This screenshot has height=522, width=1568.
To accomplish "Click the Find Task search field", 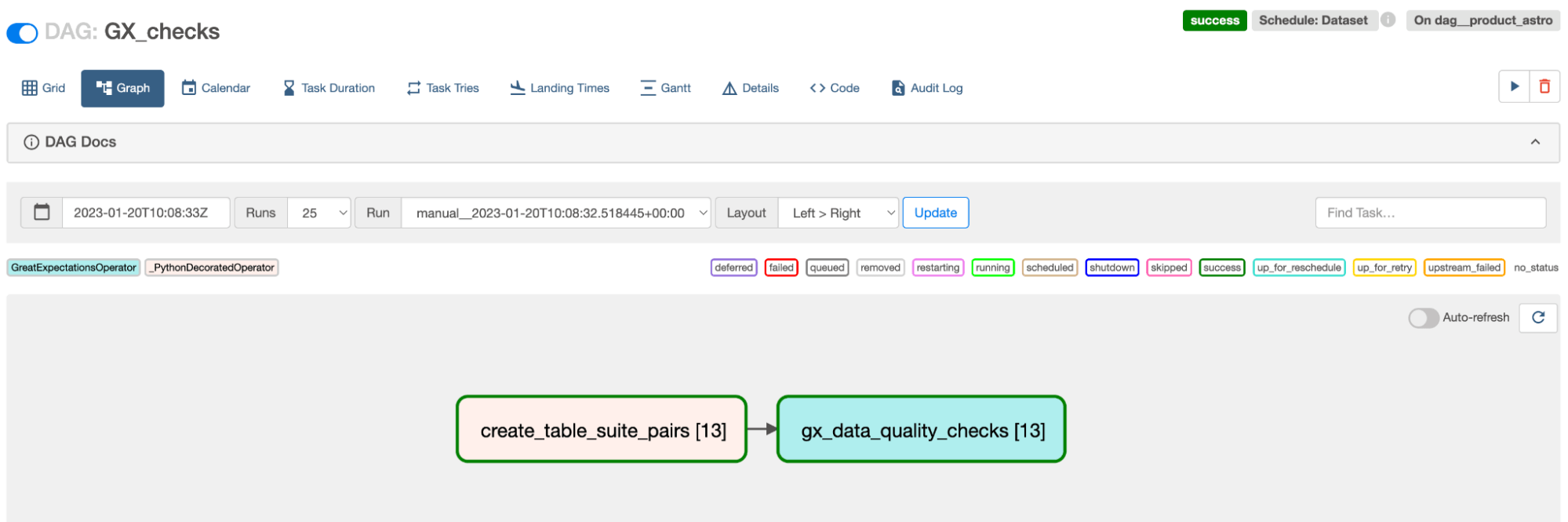I will pos(1429,213).
